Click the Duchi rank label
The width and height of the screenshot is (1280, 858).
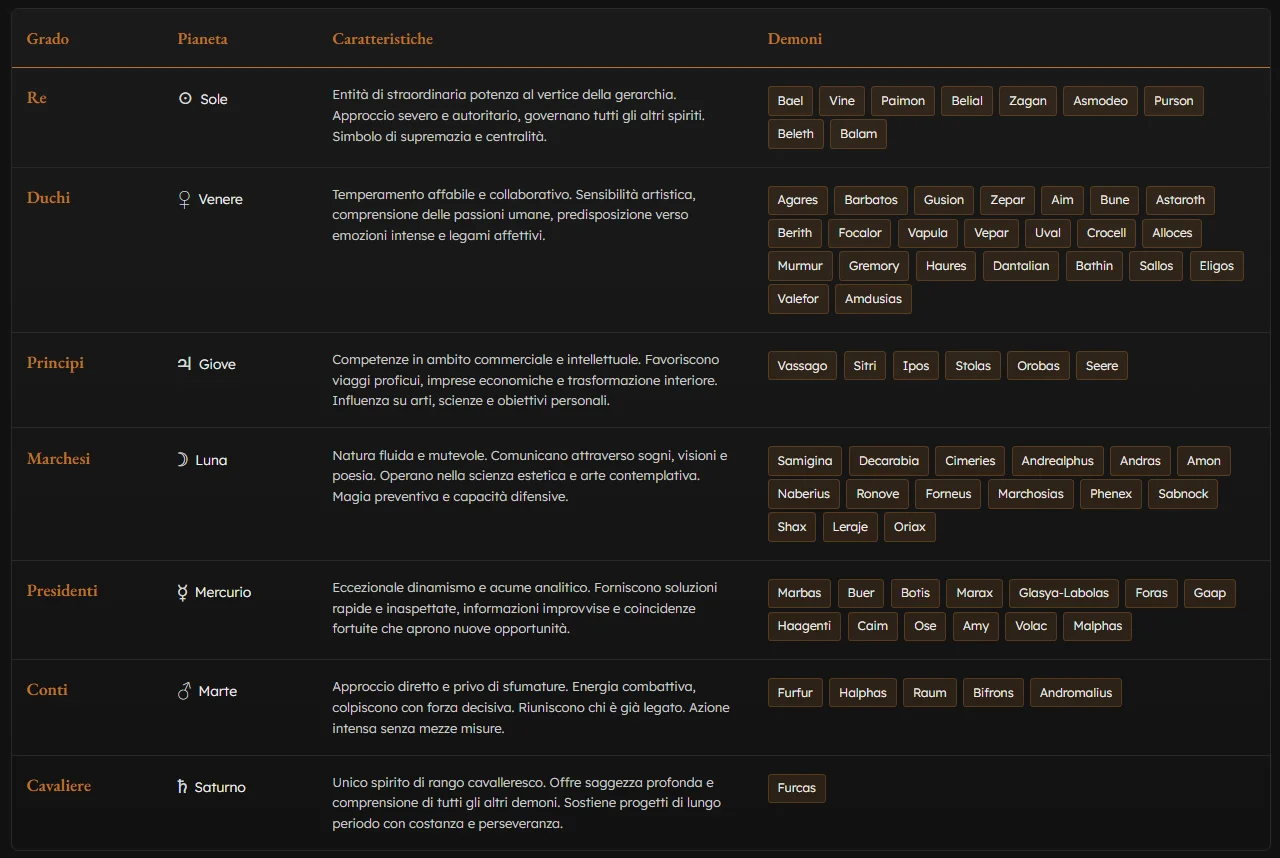pyautogui.click(x=49, y=198)
